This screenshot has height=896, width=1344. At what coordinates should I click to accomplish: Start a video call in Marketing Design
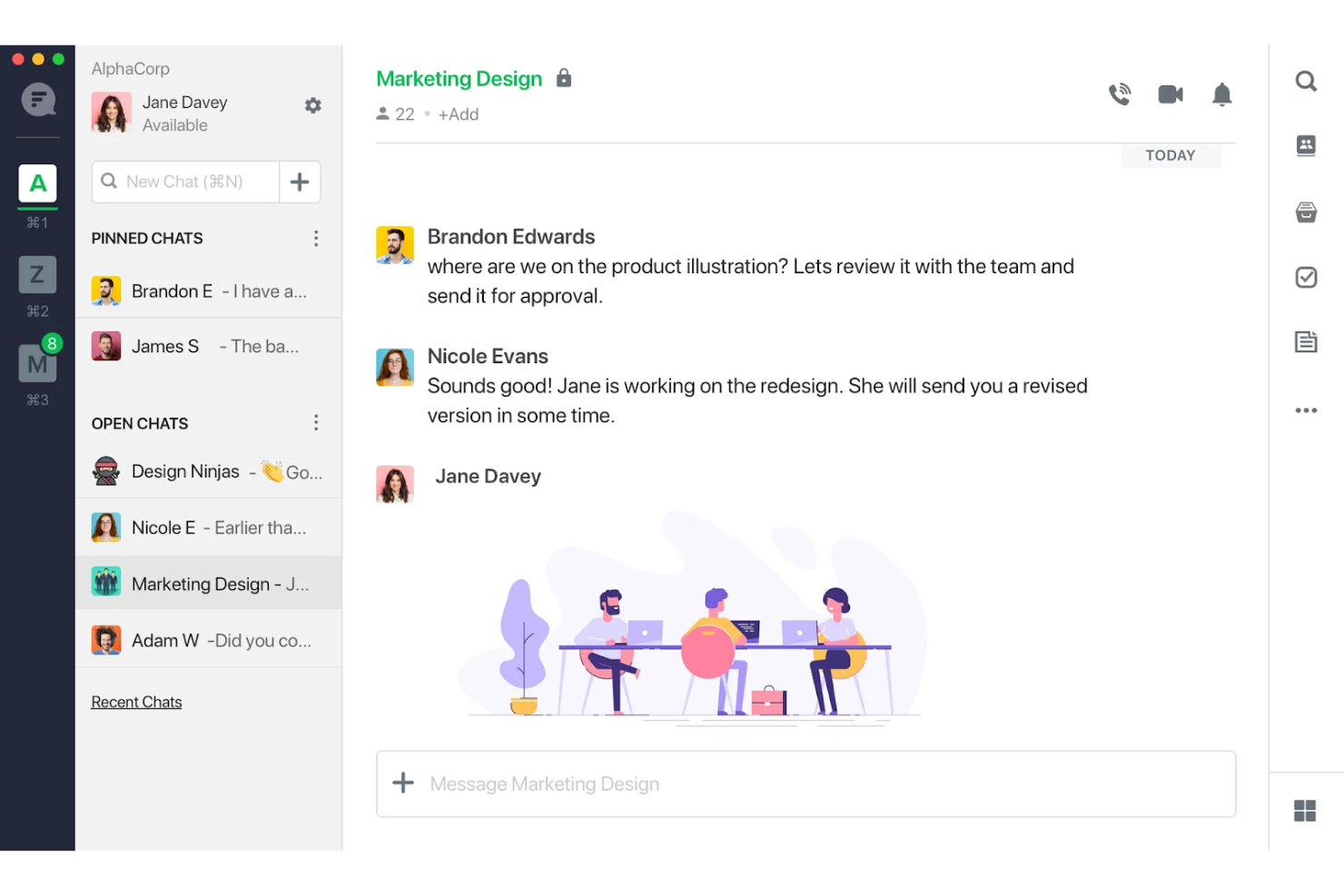pos(1171,94)
